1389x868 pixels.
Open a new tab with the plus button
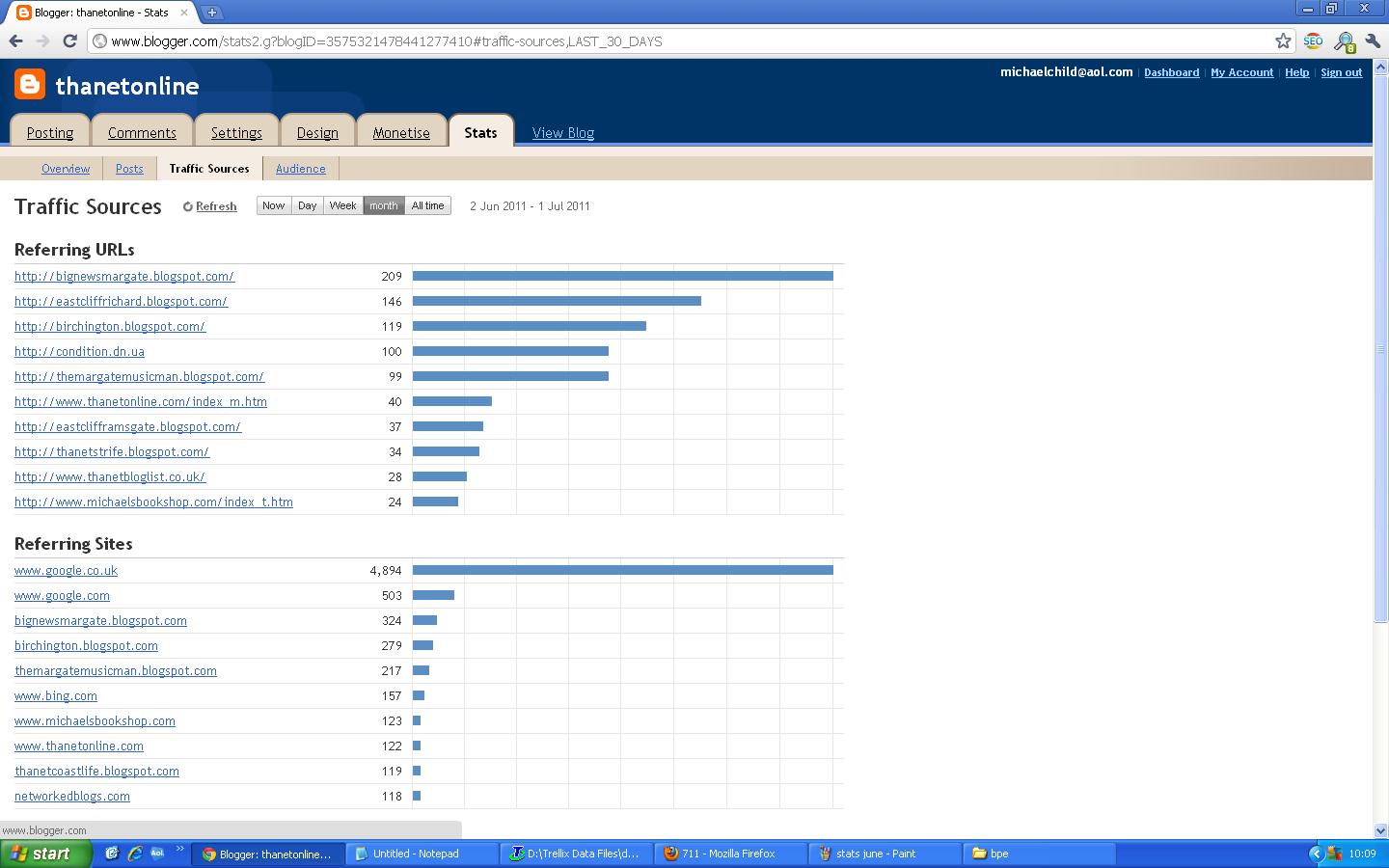[x=212, y=13]
